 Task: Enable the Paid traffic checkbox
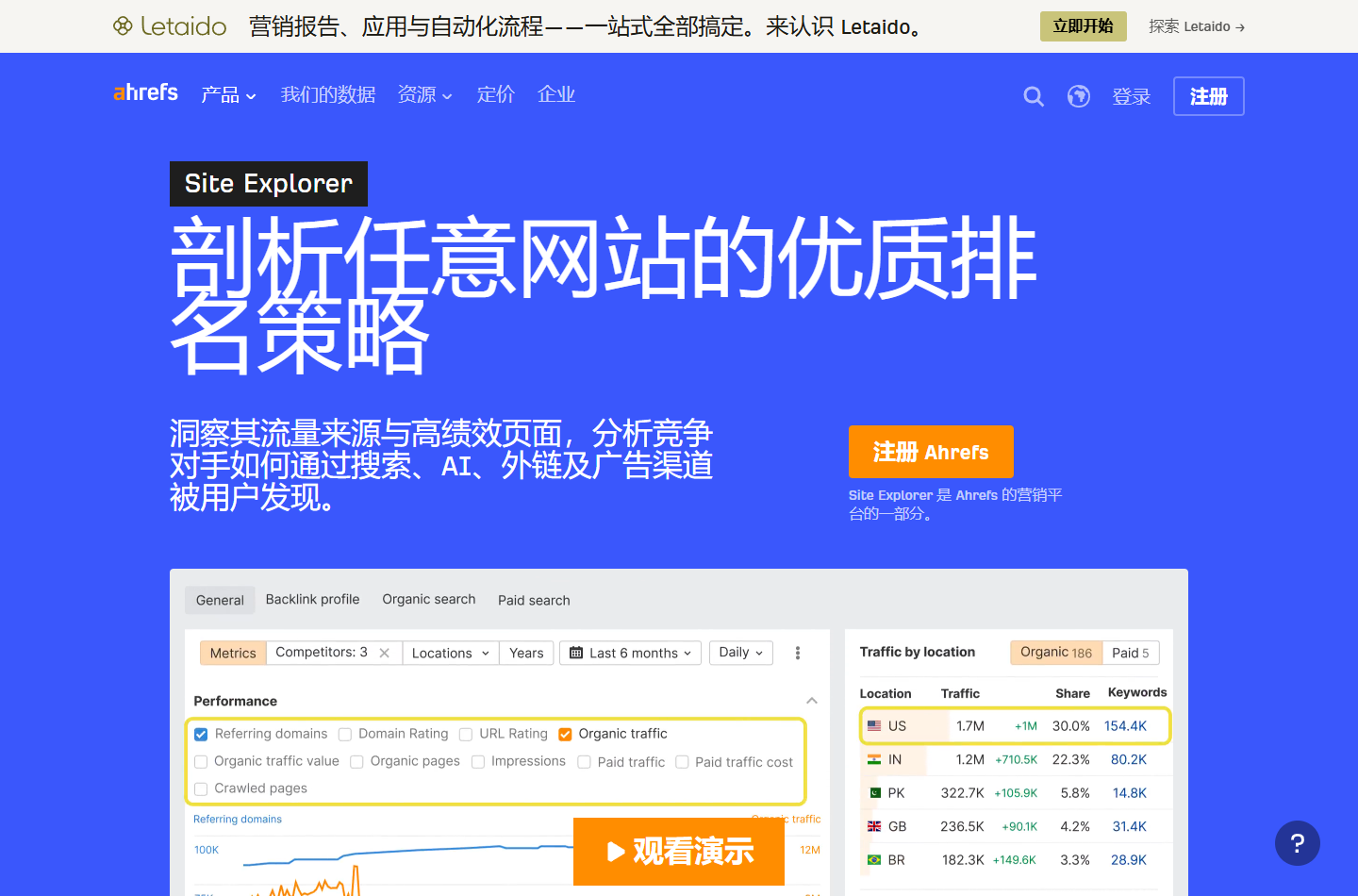pos(585,762)
